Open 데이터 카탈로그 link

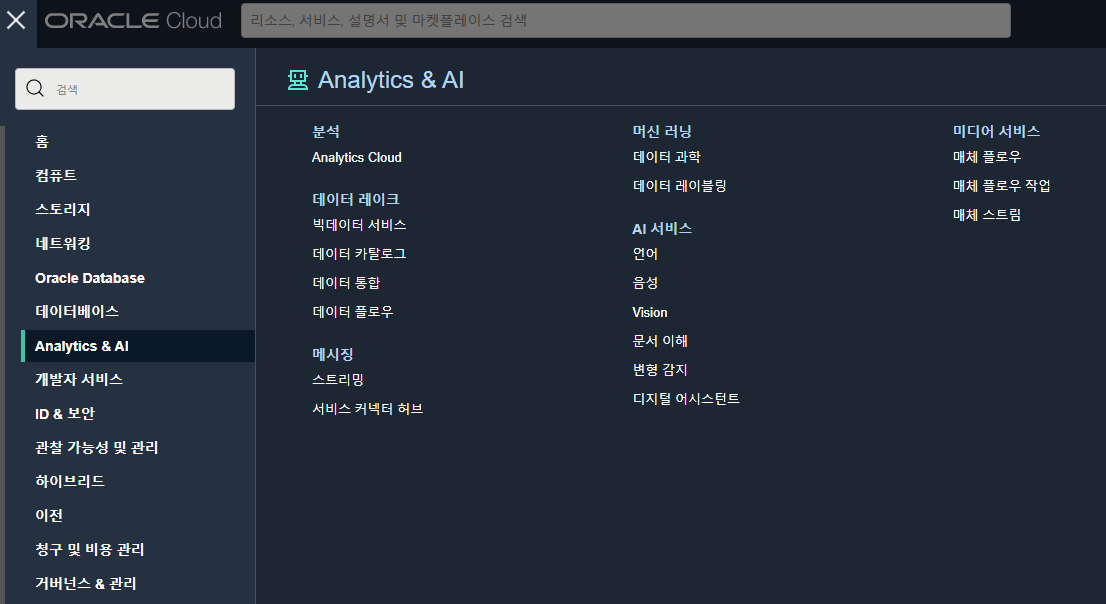[x=359, y=254]
